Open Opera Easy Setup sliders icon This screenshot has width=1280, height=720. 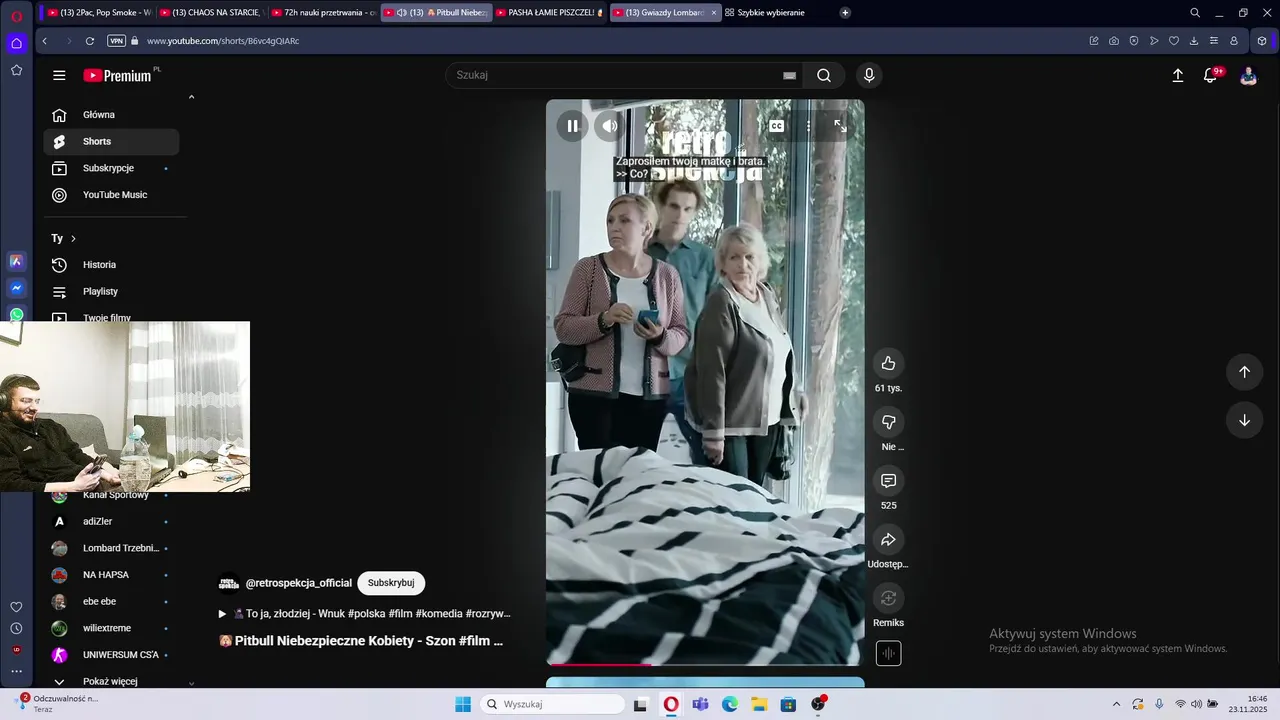[x=1214, y=41]
